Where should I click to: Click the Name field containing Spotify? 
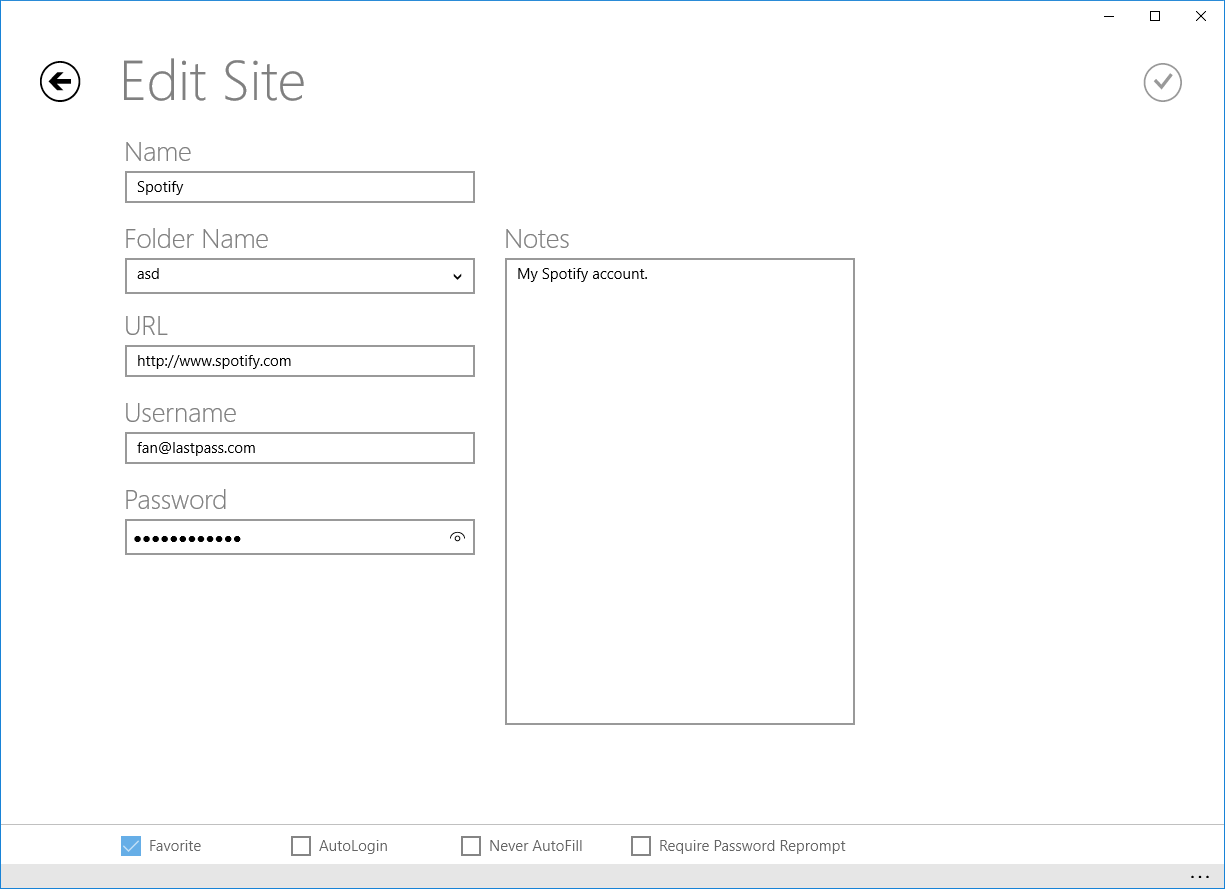300,187
